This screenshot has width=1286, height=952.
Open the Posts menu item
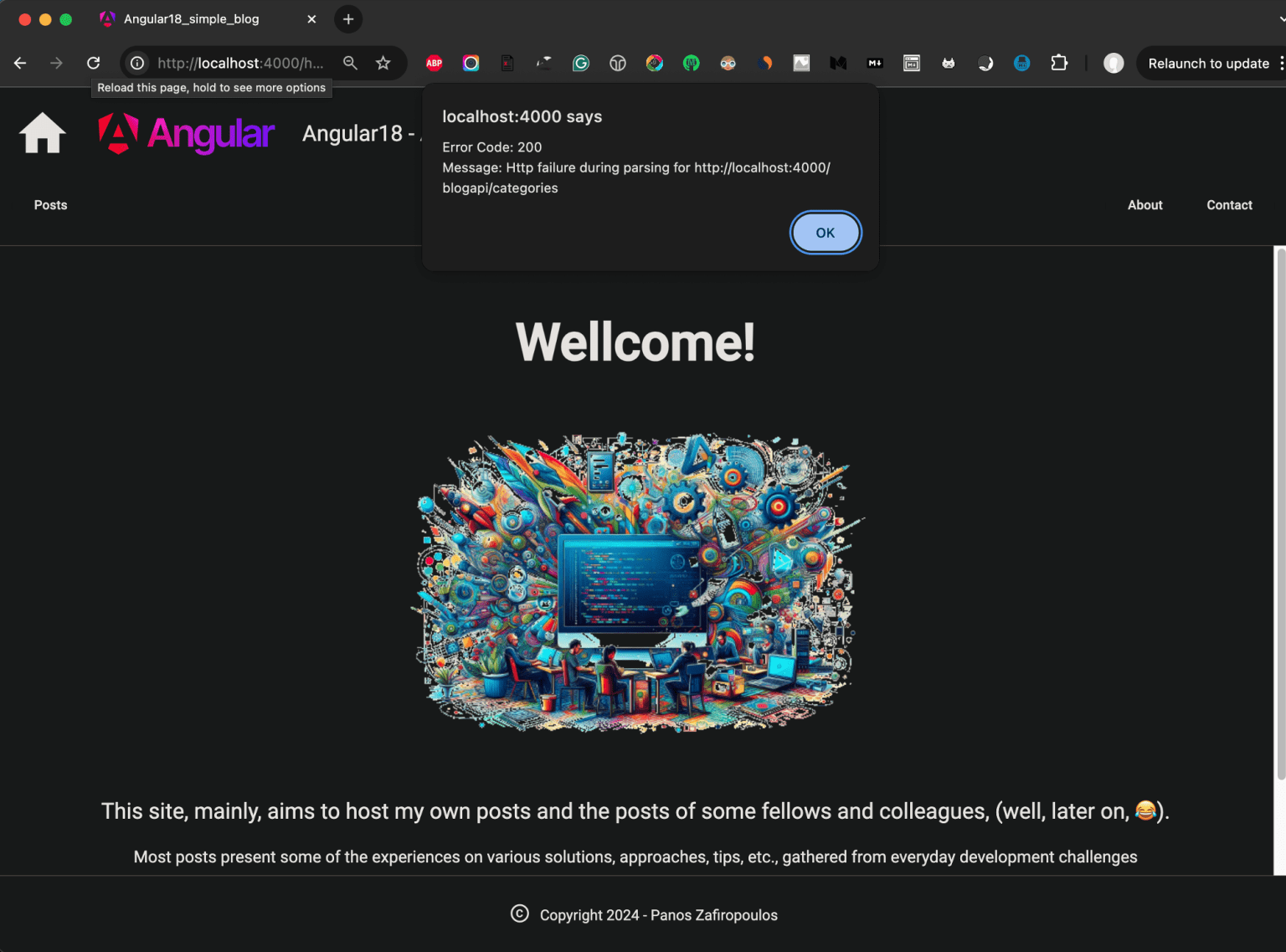[x=50, y=205]
